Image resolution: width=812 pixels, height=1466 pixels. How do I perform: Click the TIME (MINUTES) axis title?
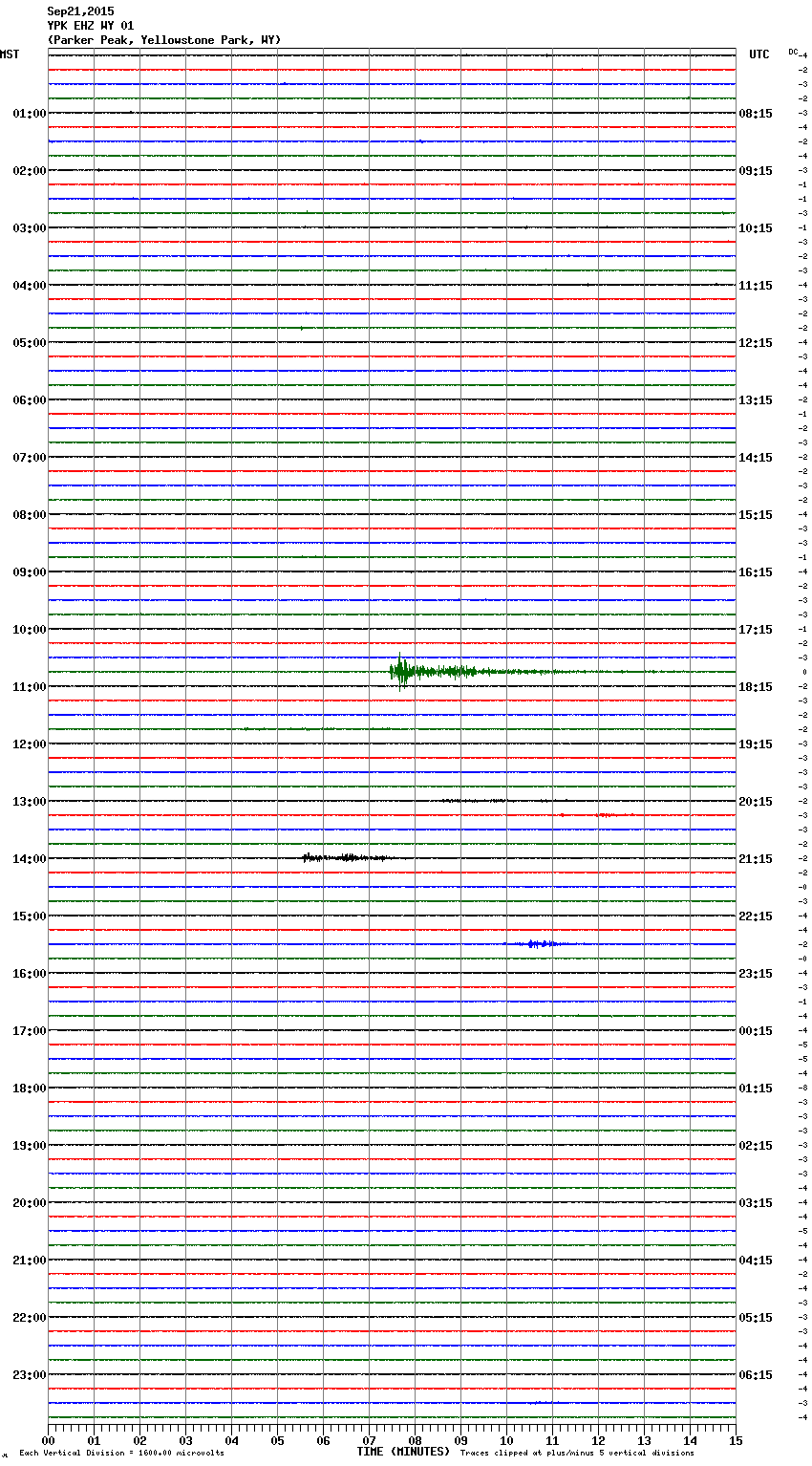click(x=403, y=1452)
